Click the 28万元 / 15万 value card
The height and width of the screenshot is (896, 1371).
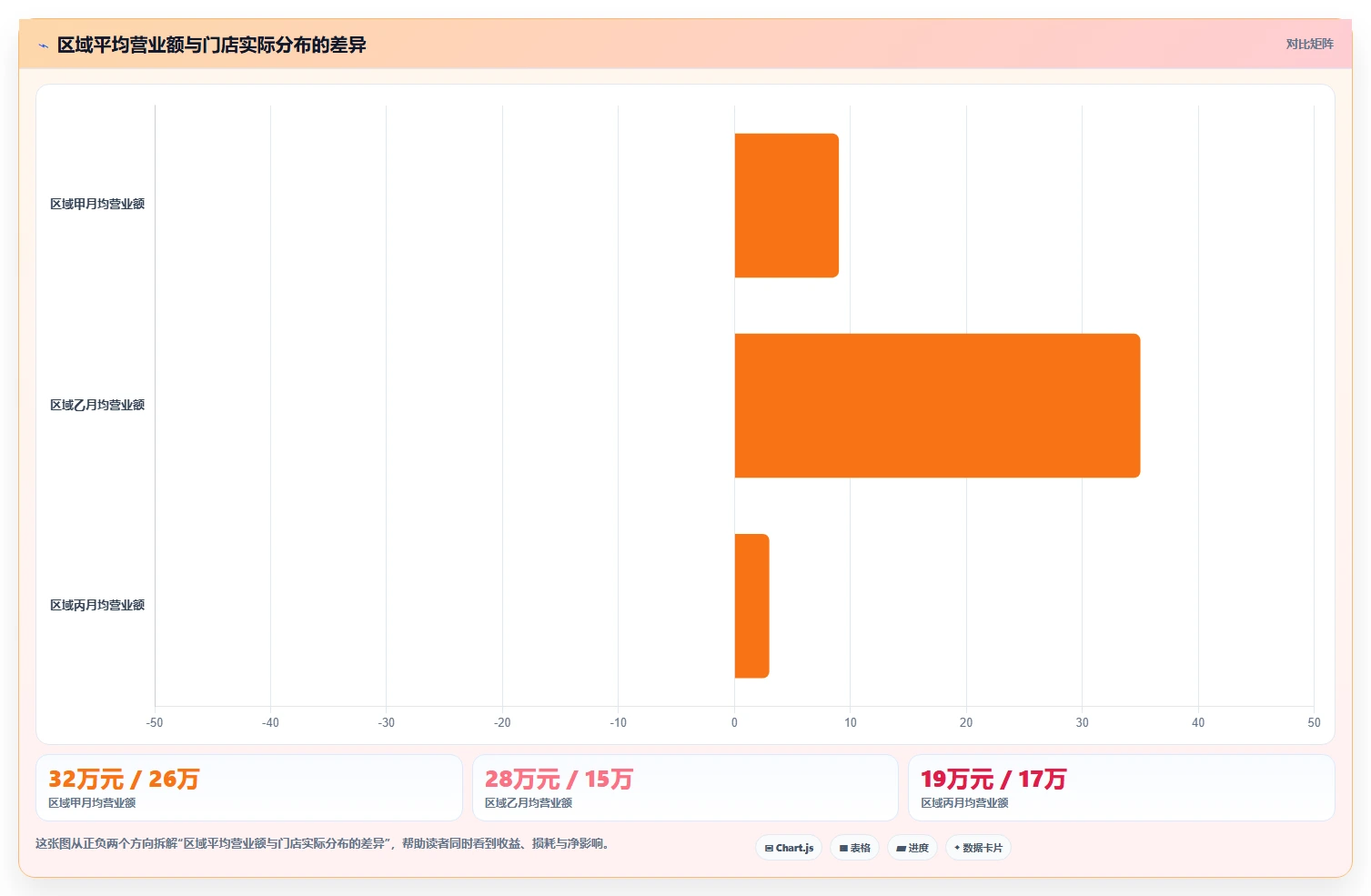pyautogui.click(x=685, y=788)
